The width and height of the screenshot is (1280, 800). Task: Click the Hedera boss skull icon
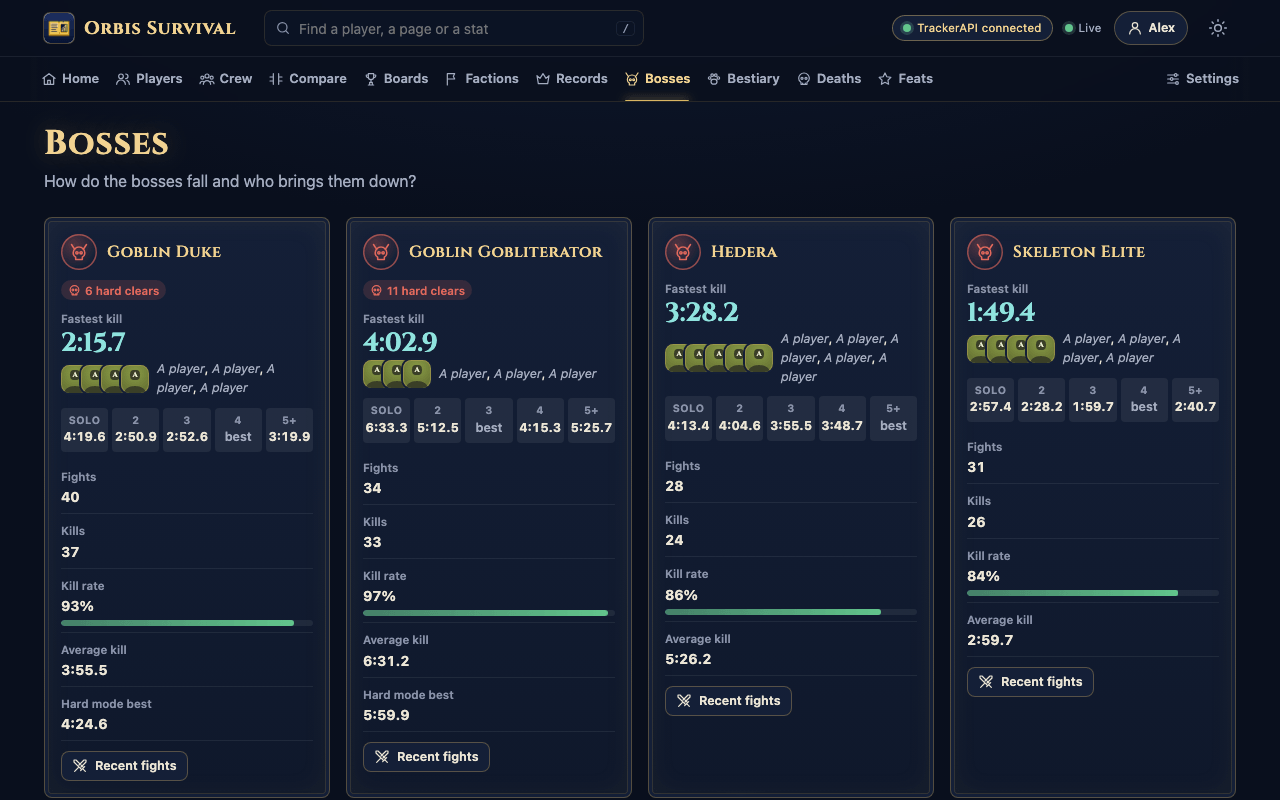(682, 252)
